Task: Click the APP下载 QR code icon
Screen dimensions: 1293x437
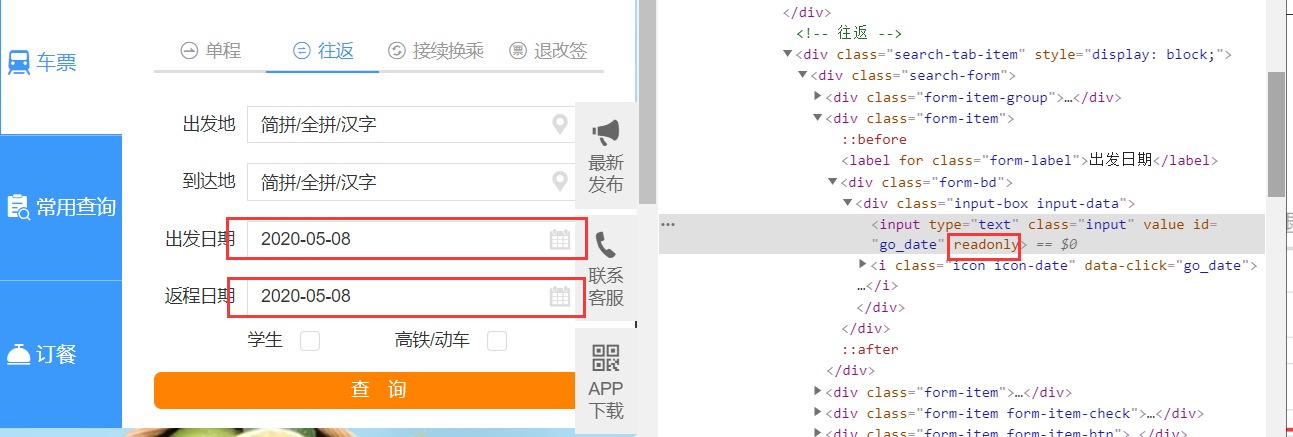Action: tap(606, 358)
